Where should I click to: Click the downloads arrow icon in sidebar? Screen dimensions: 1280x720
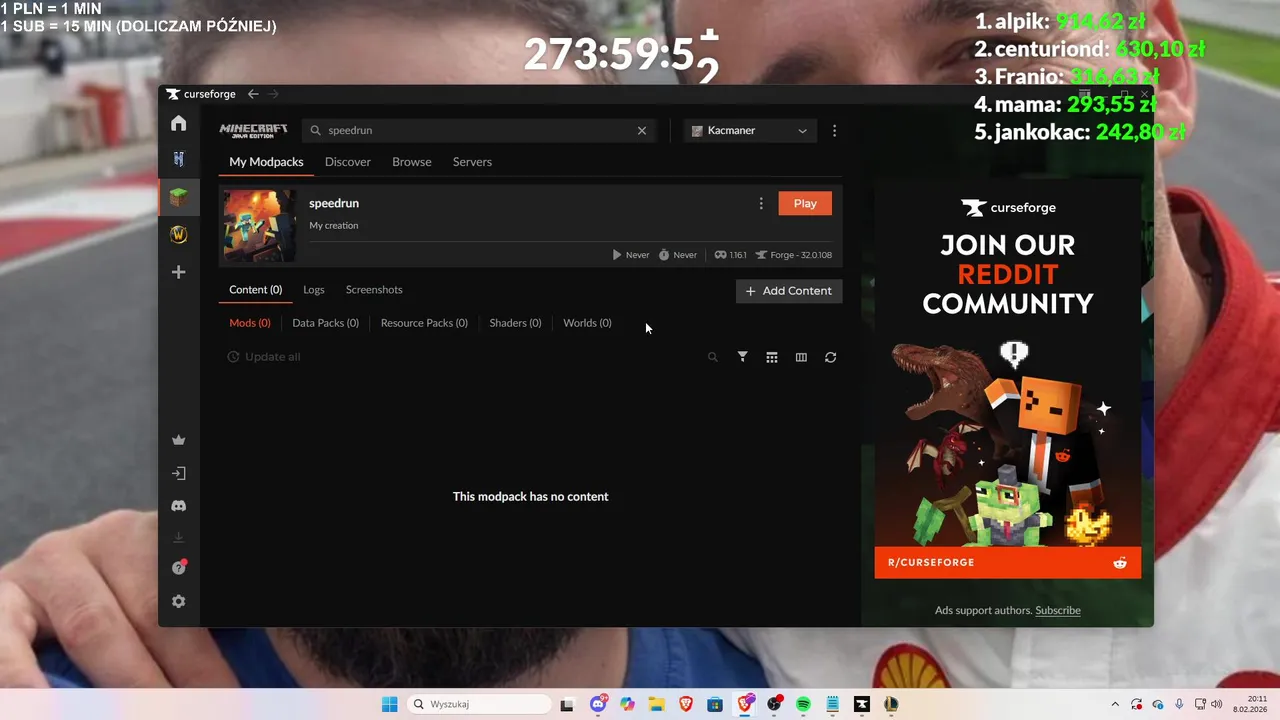(179, 538)
